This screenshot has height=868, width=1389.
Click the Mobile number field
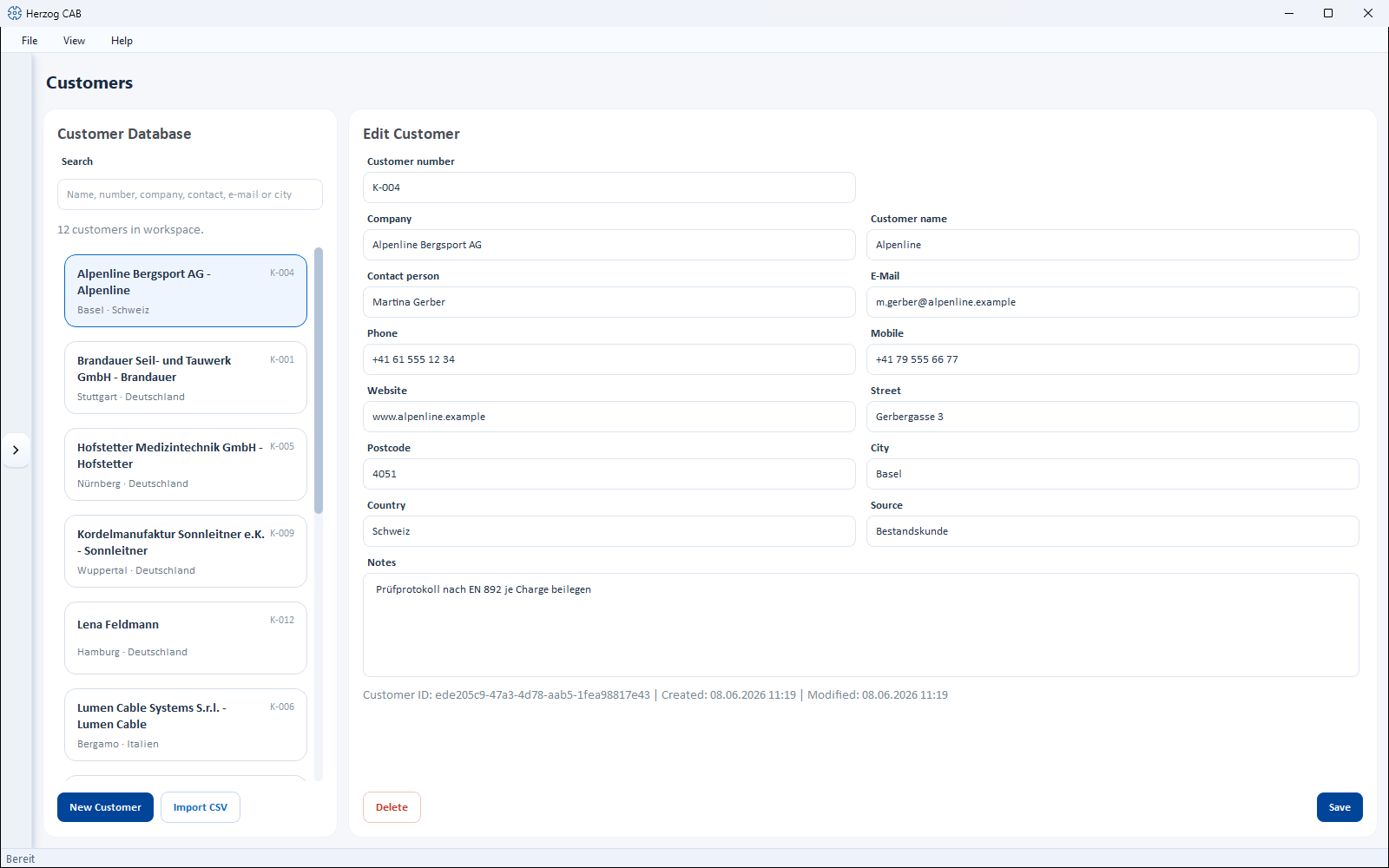pyautogui.click(x=1113, y=359)
